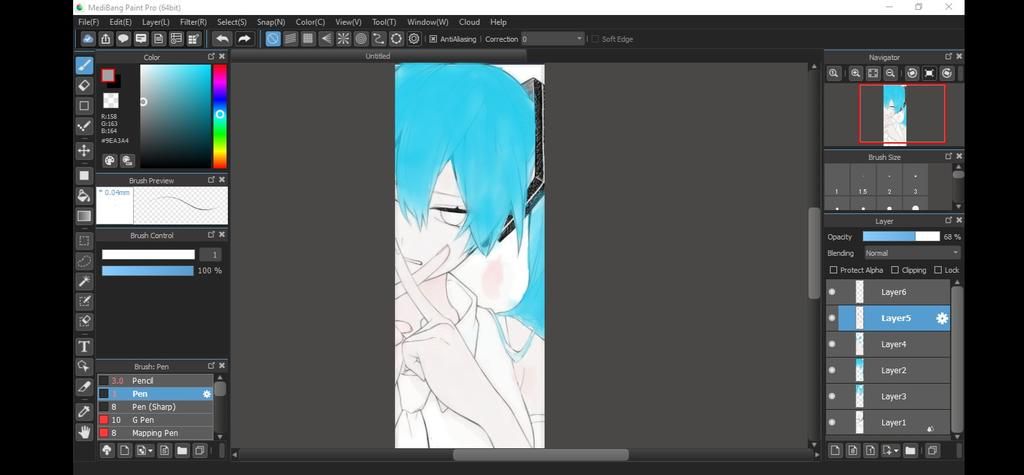
Task: Open Layer5 settings gear
Action: pos(942,318)
